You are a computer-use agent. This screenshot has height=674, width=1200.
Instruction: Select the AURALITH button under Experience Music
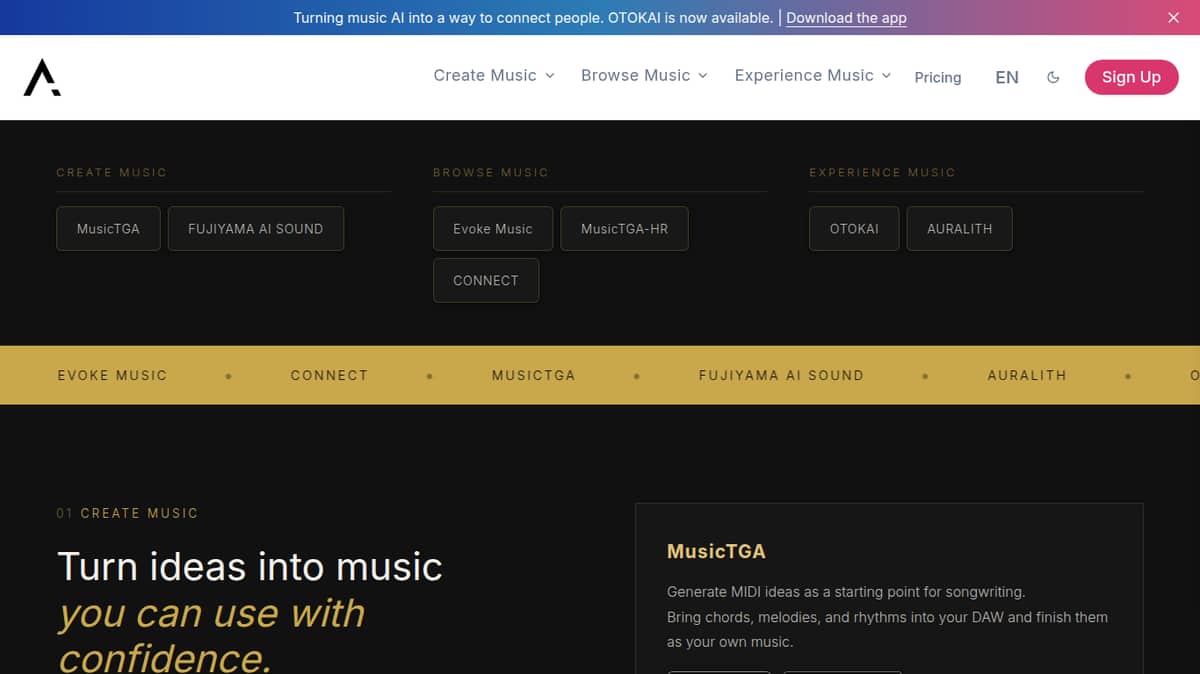(x=960, y=229)
